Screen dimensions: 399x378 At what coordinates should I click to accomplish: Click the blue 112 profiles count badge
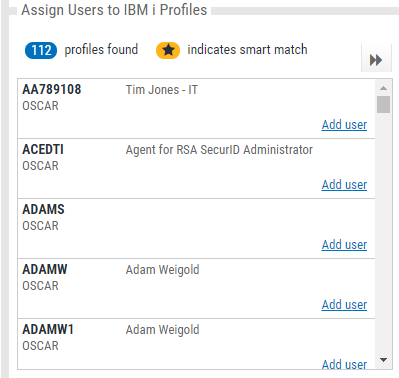tap(41, 50)
